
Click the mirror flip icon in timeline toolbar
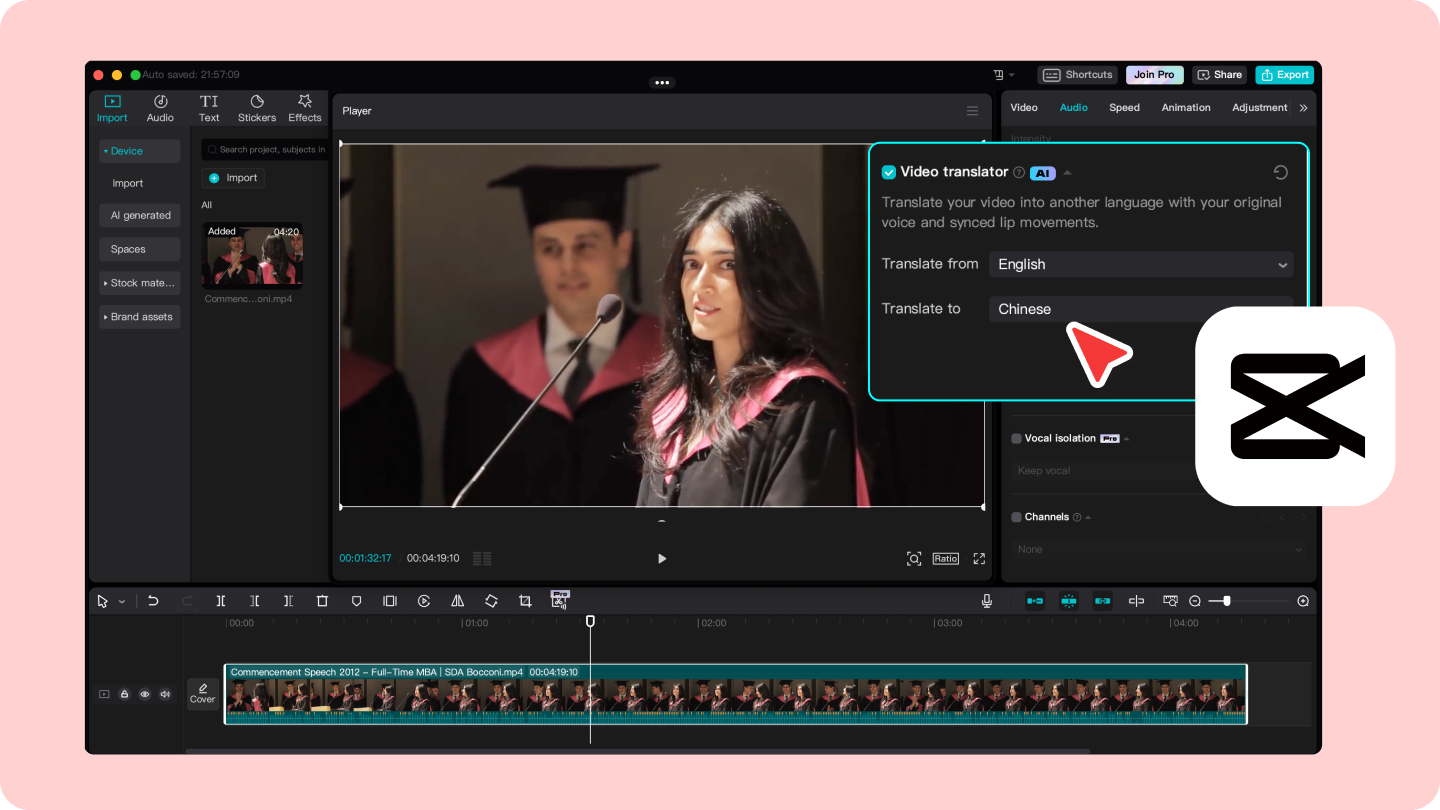pos(457,601)
